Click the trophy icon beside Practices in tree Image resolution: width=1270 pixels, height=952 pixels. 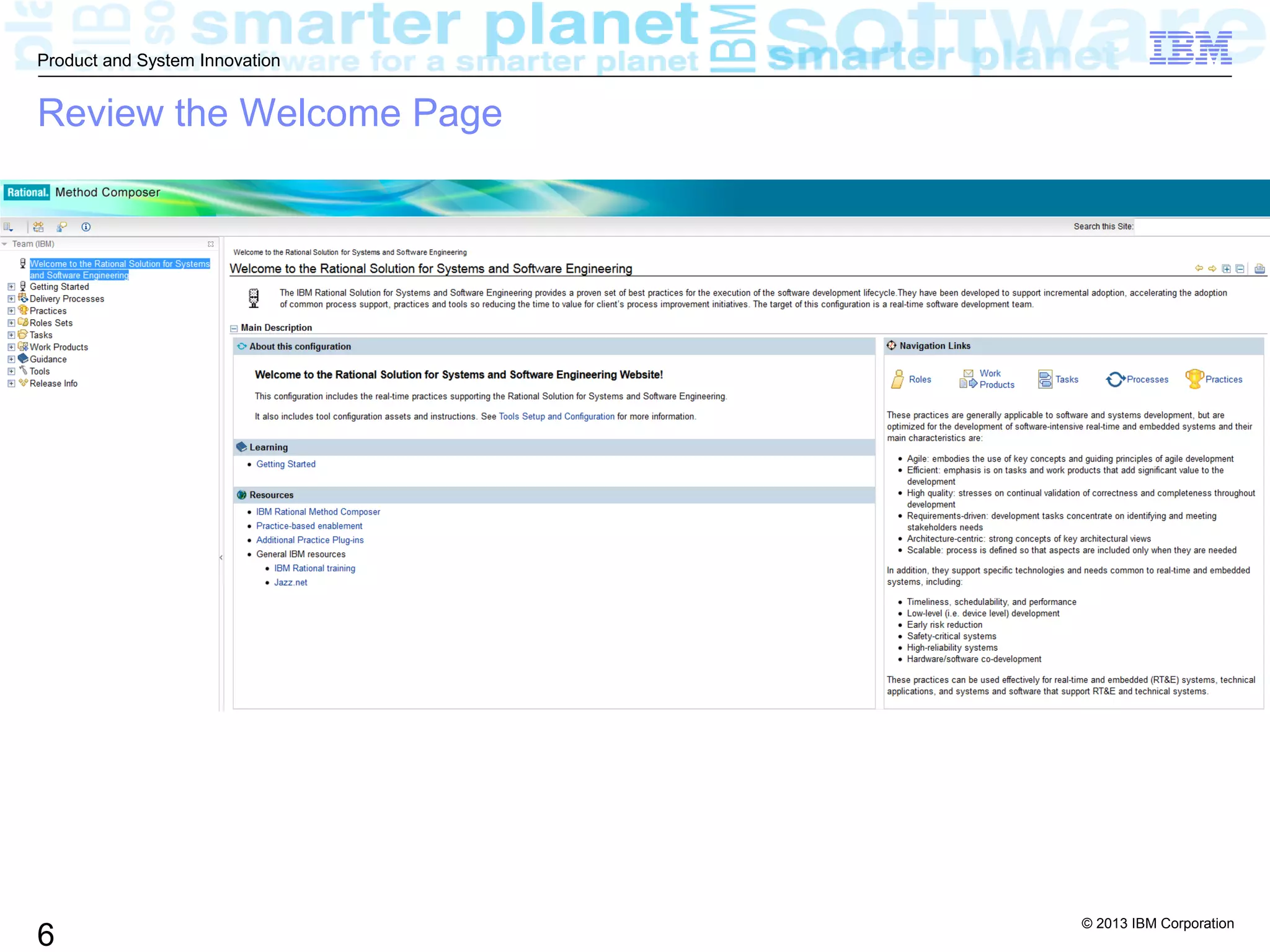point(23,310)
